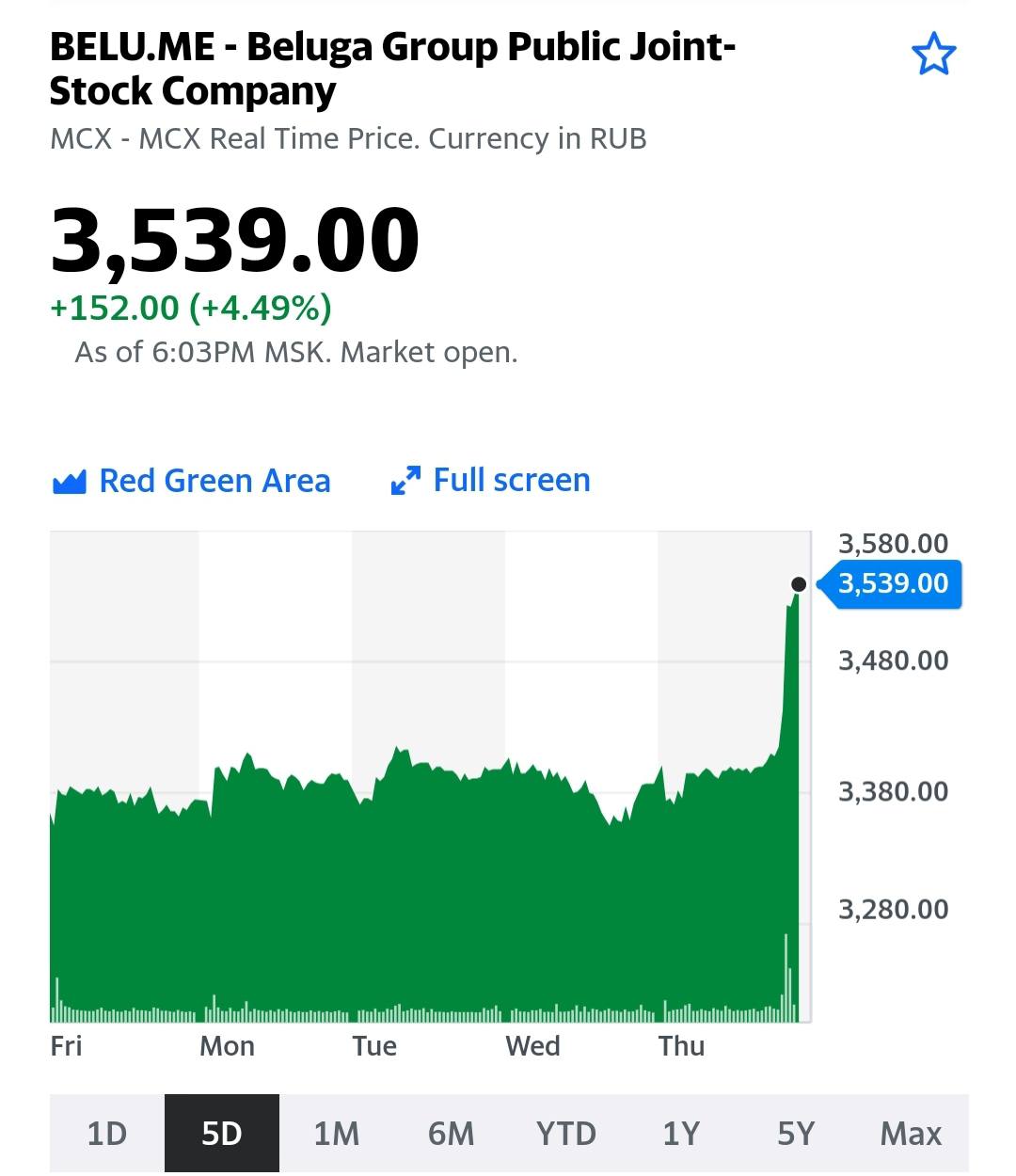Click the Fri label on the x-axis
This screenshot has height=1176, width=1016.
pyautogui.click(x=66, y=1046)
